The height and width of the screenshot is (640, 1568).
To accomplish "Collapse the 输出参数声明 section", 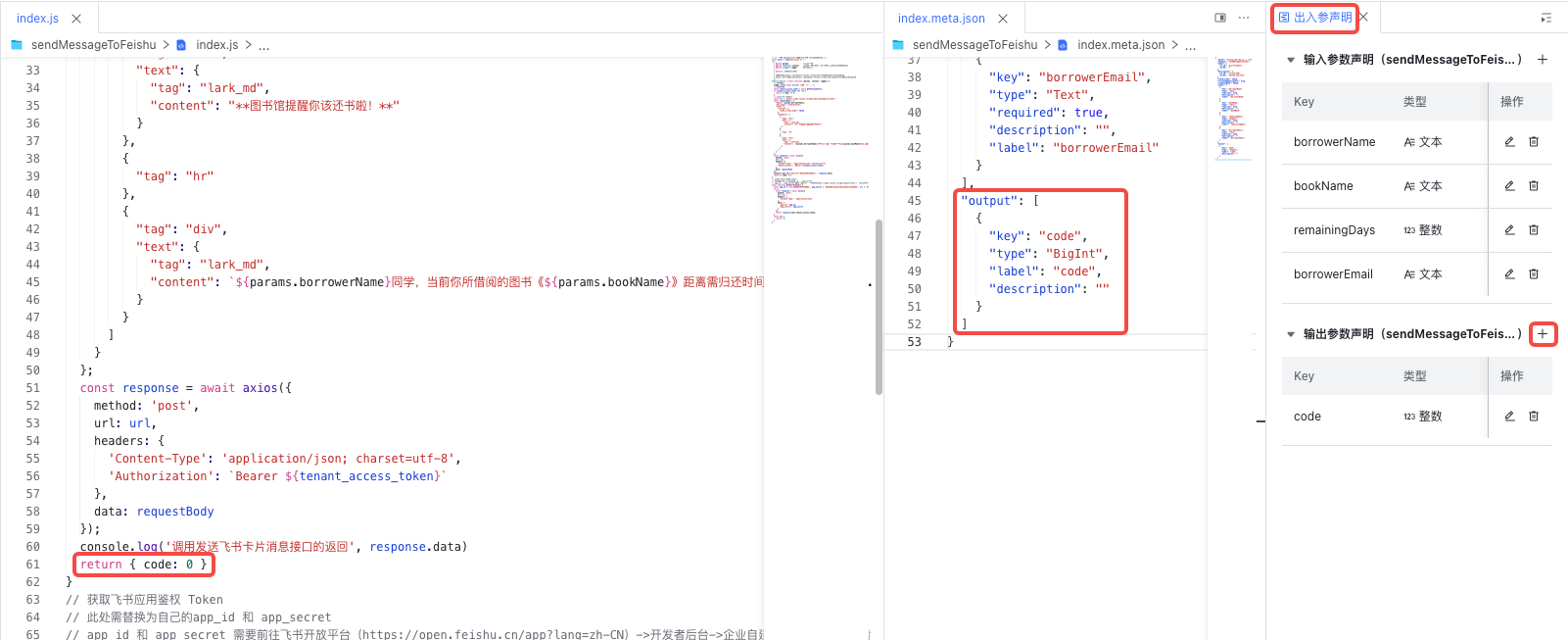I will pos(1291,334).
